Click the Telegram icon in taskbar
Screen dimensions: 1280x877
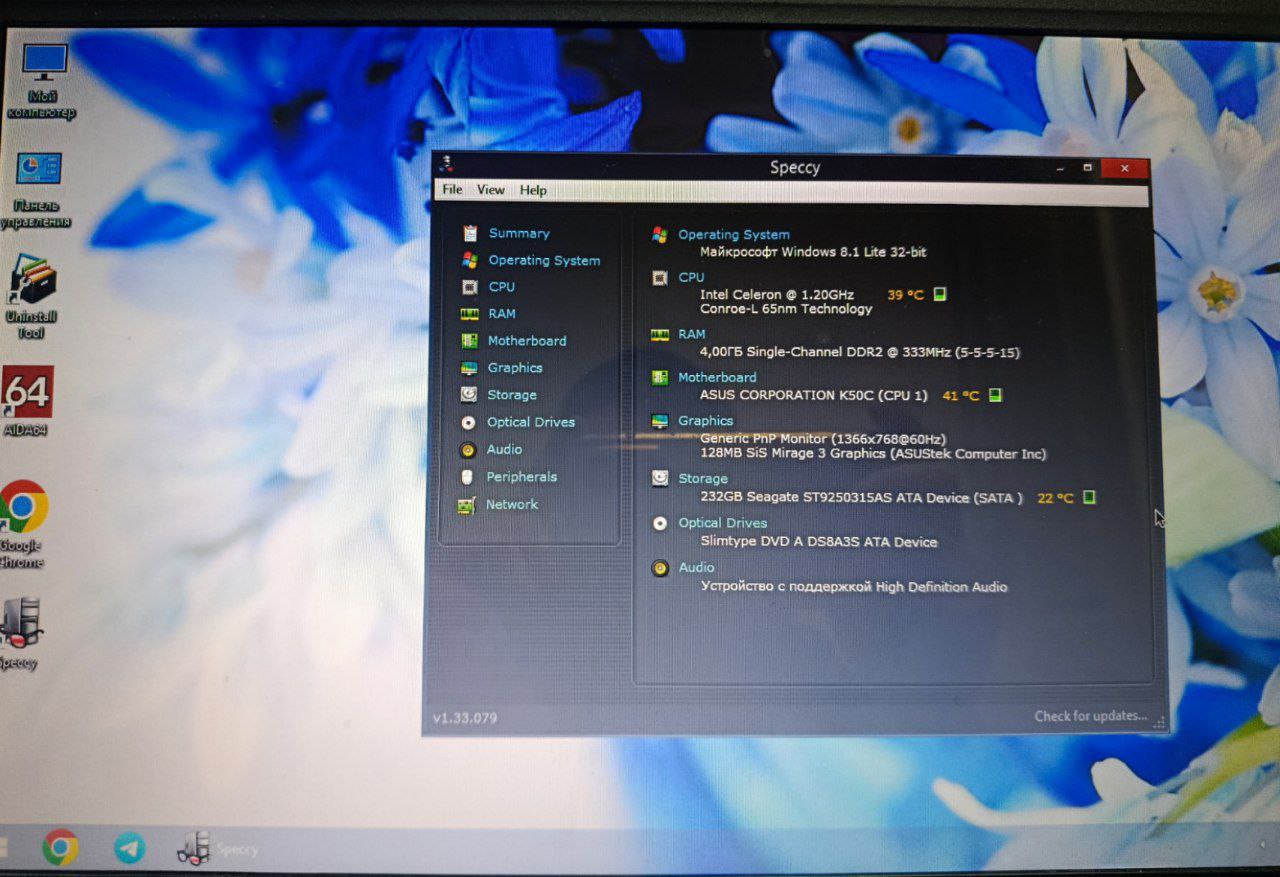coord(129,848)
